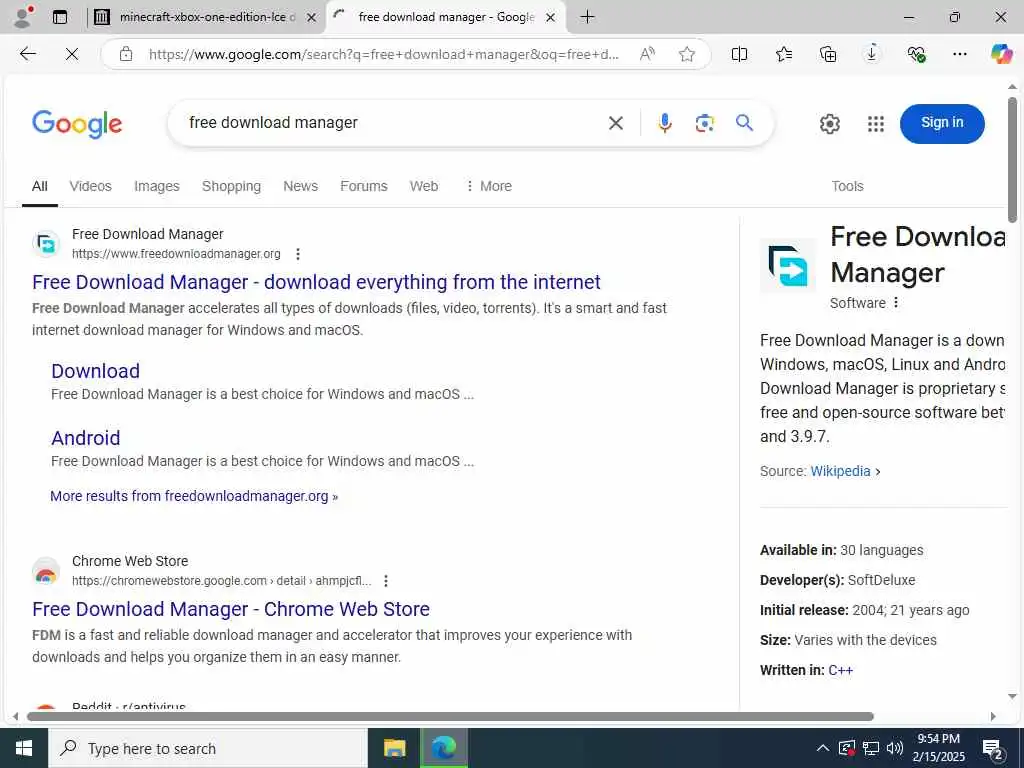1024x768 pixels.
Task: Click the taskbar search box
Action: [x=208, y=748]
